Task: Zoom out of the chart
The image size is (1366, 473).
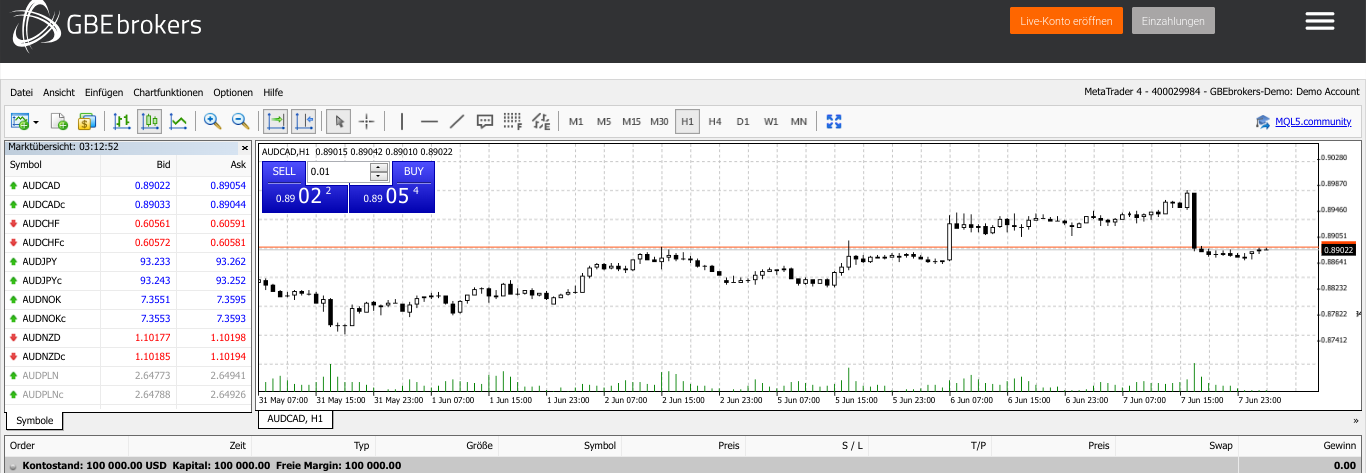Action: pos(240,121)
